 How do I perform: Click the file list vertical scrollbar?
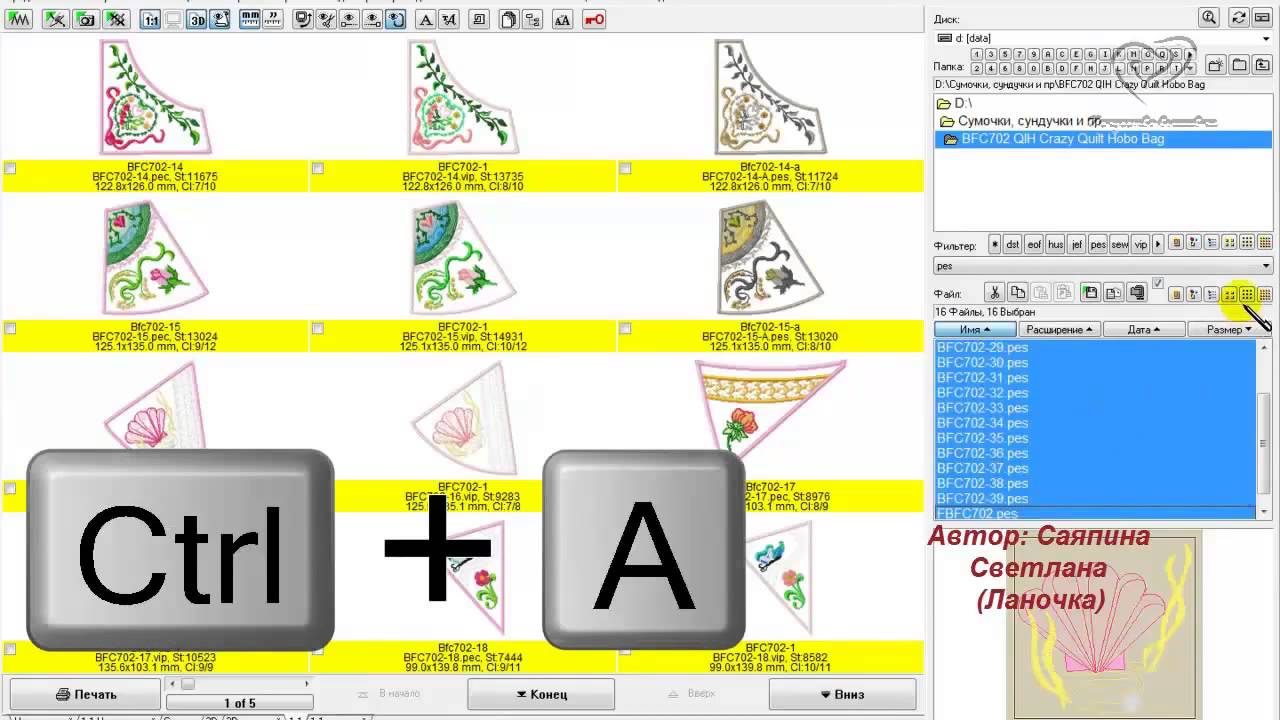1264,429
